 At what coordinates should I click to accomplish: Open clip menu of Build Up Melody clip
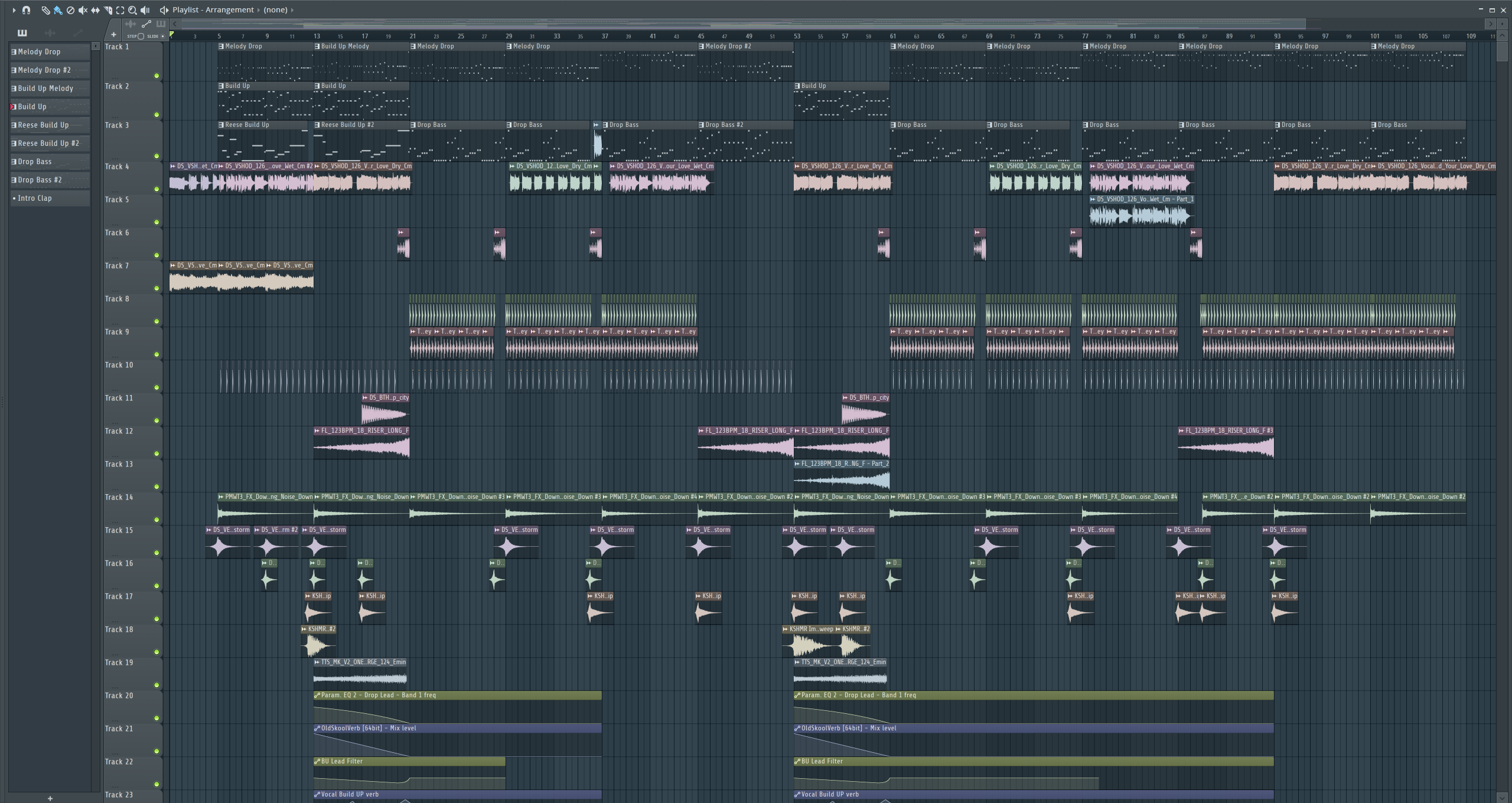click(x=317, y=46)
